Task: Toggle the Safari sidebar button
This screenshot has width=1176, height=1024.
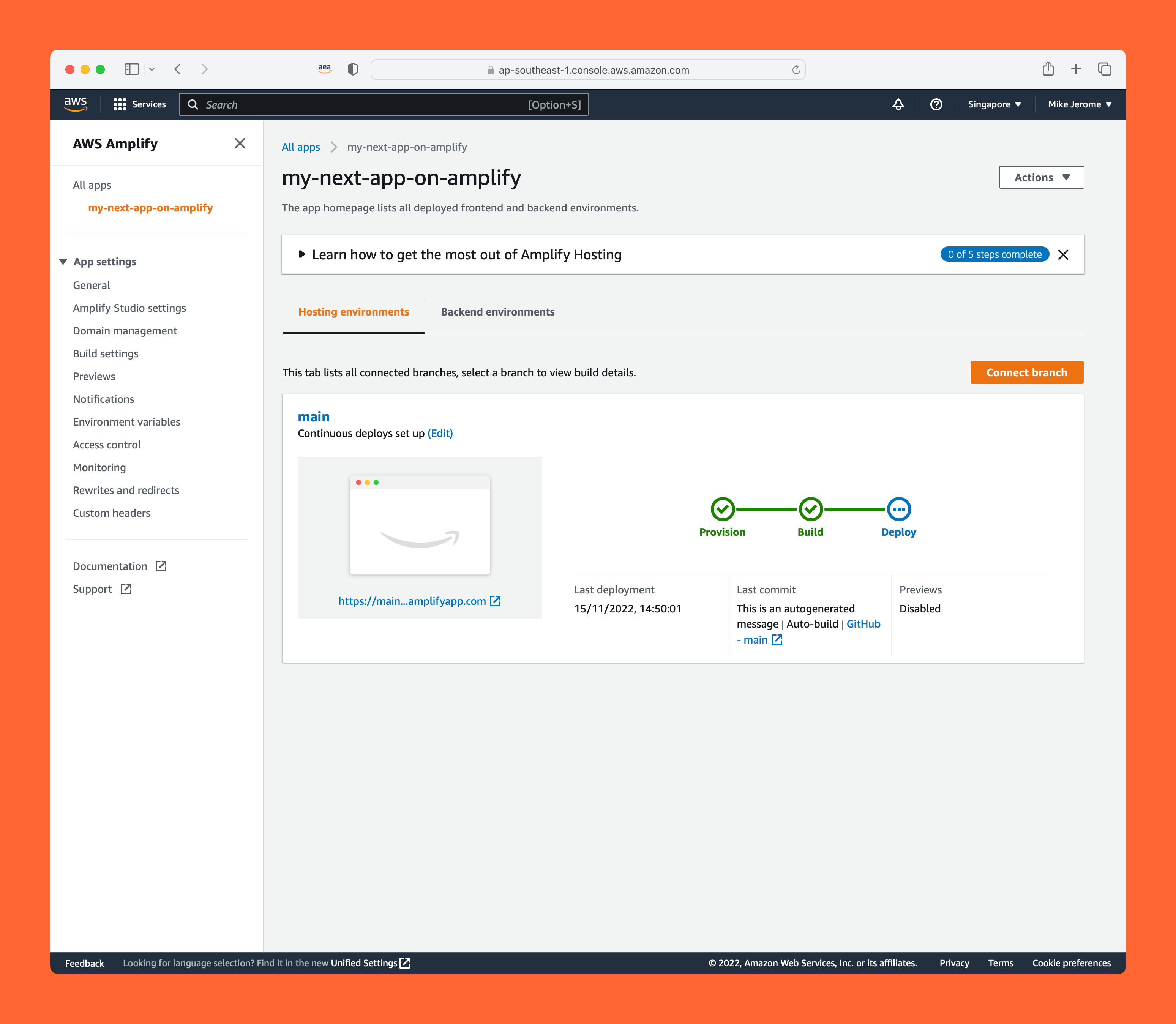Action: [x=131, y=69]
